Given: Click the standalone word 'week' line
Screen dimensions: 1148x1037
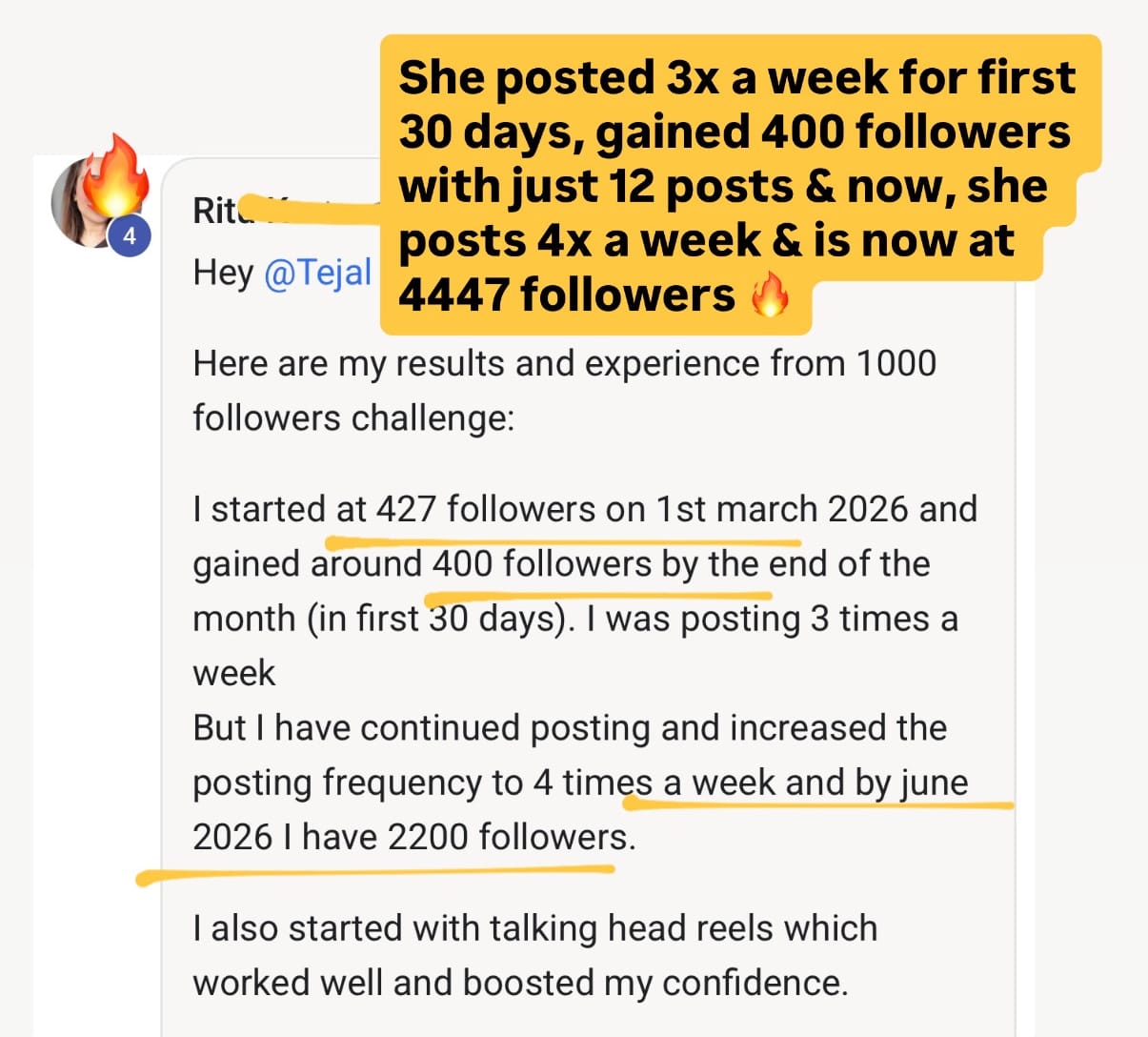Looking at the screenshot, I should pos(234,674).
